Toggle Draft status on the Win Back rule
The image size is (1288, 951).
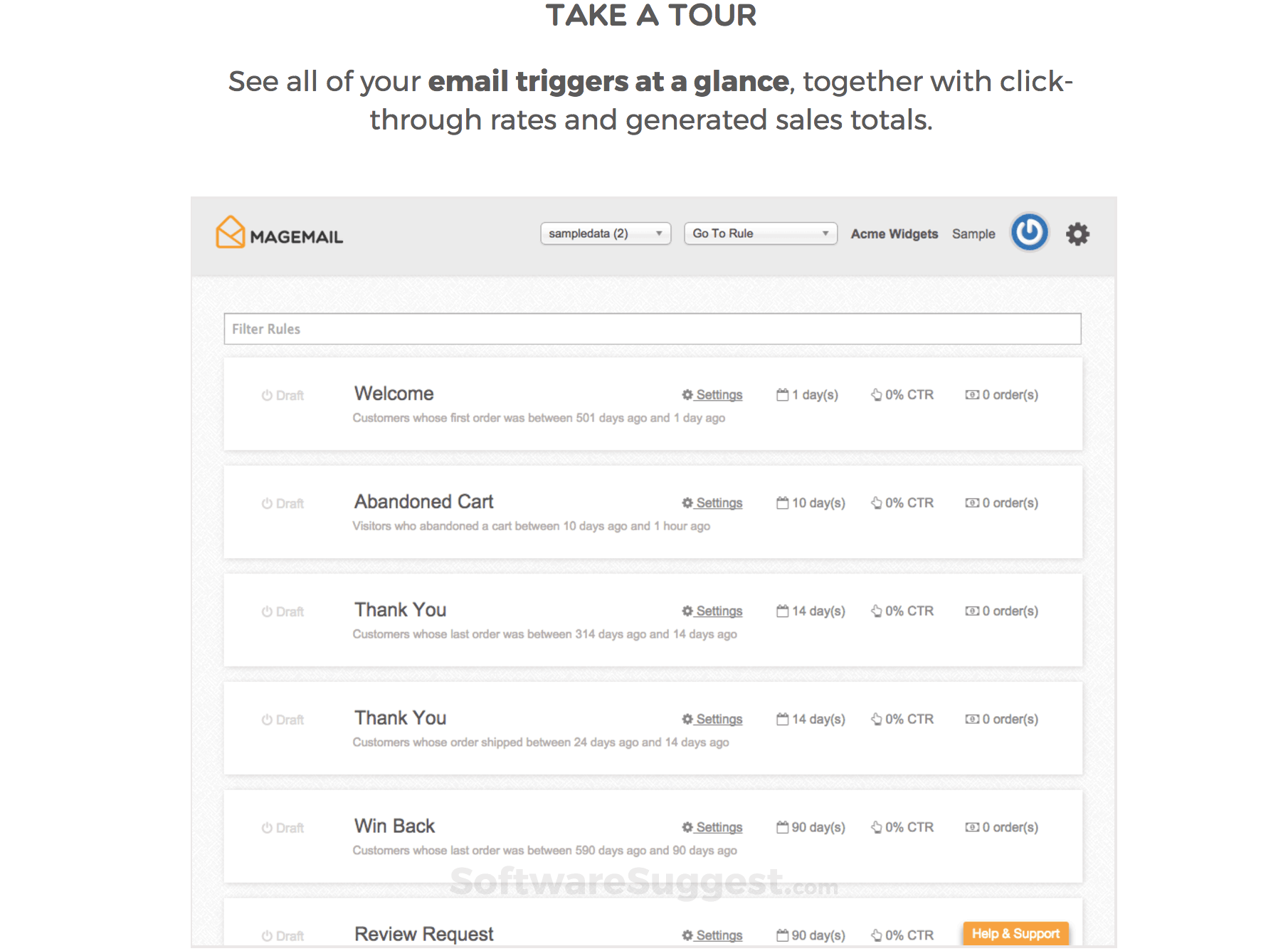(x=265, y=826)
